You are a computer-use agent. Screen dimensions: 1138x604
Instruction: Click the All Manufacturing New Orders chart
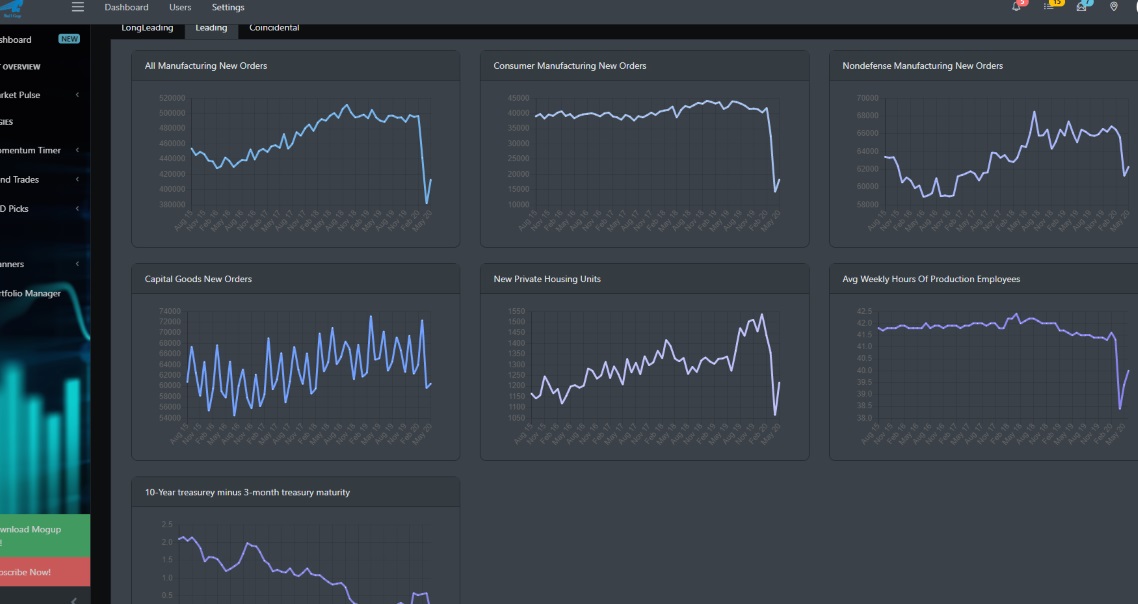point(296,163)
